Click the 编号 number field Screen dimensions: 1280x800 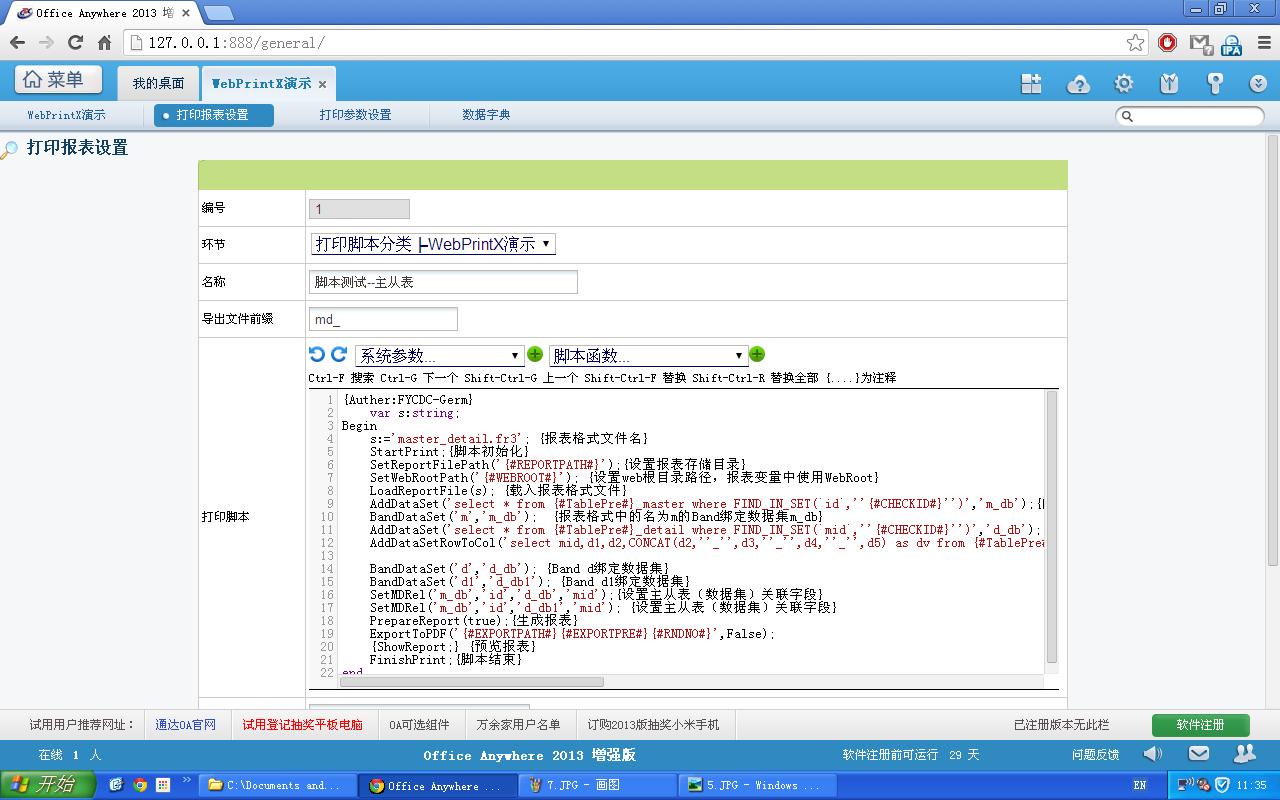pyautogui.click(x=360, y=209)
